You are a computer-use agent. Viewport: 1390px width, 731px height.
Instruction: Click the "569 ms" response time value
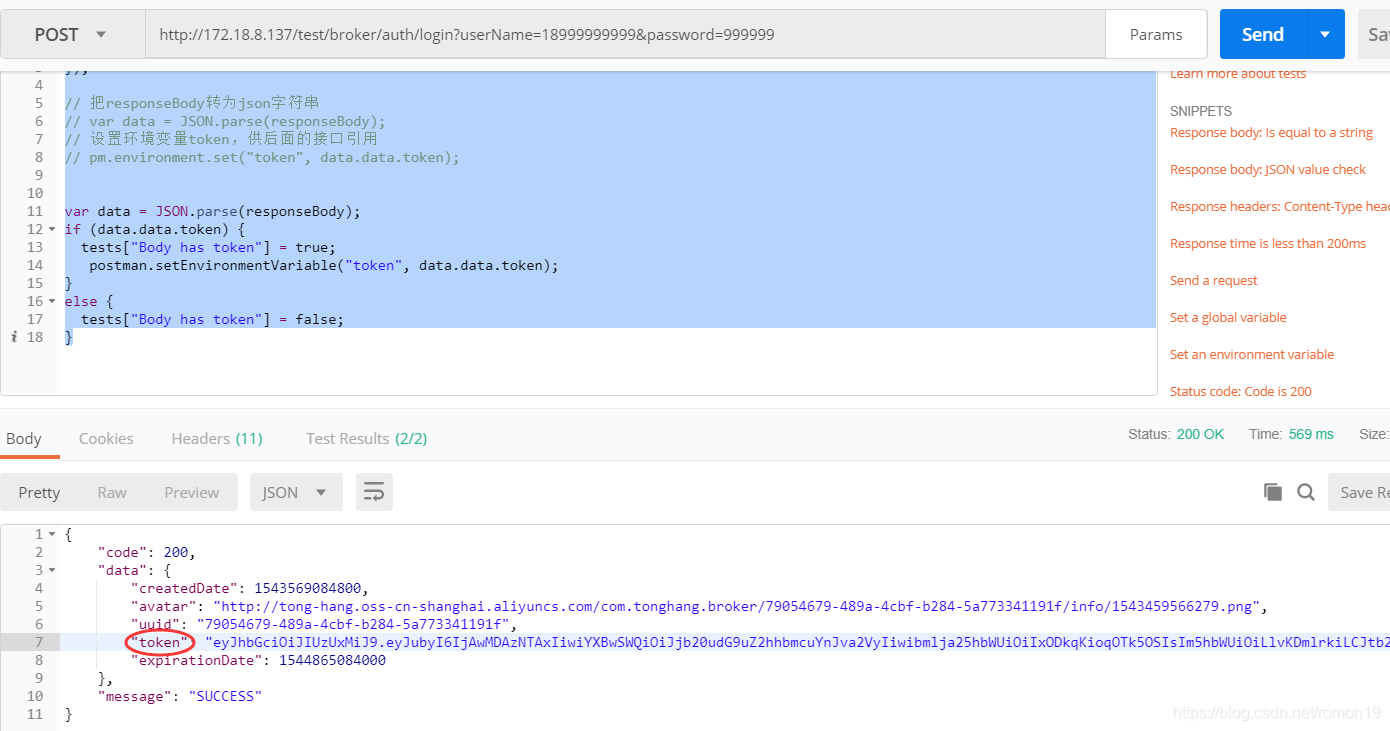(x=1311, y=434)
